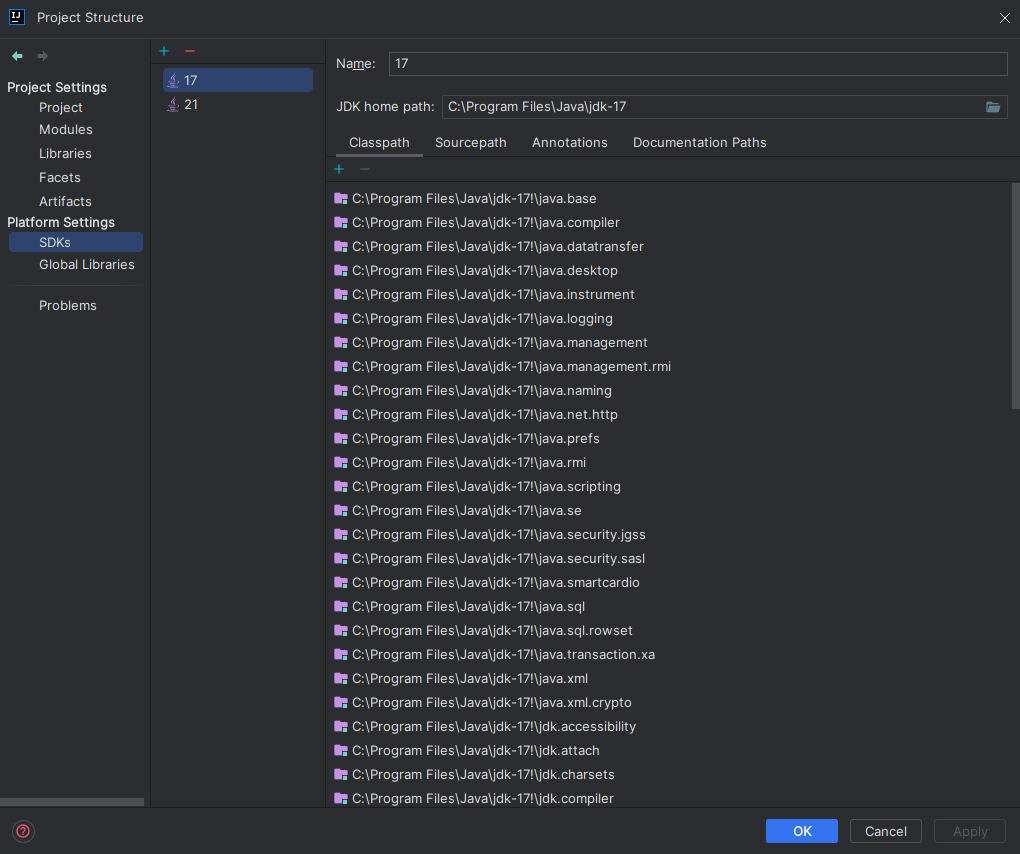Click folder icon for jdk.attach entry
The width and height of the screenshot is (1020, 854).
(x=341, y=751)
